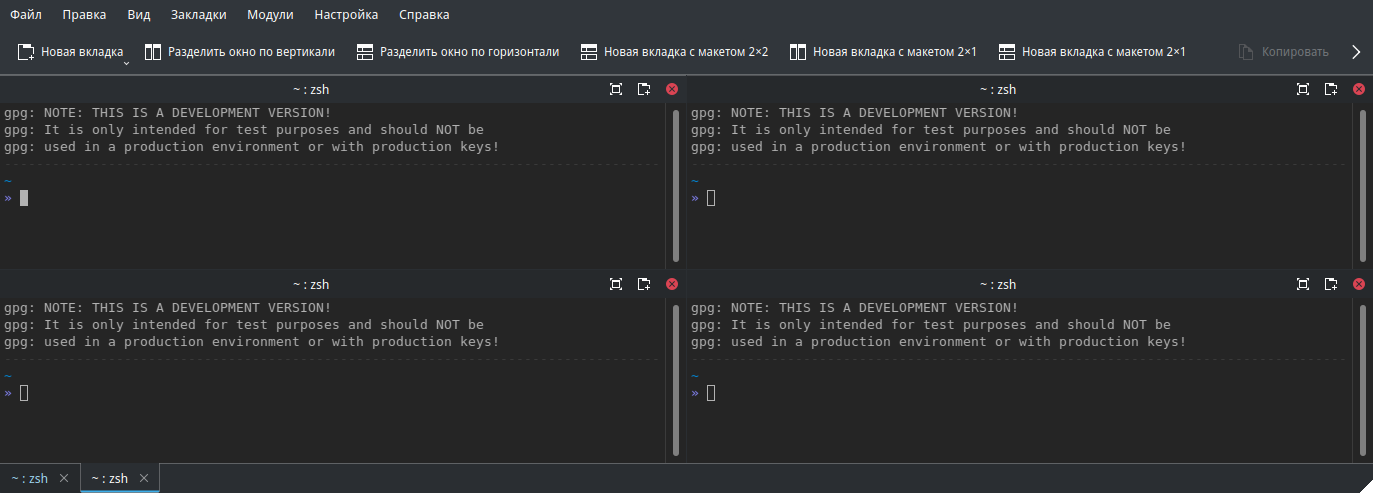1373x493 pixels.
Task: Toggle maximize on the top-right terminal pane
Action: [x=1303, y=89]
